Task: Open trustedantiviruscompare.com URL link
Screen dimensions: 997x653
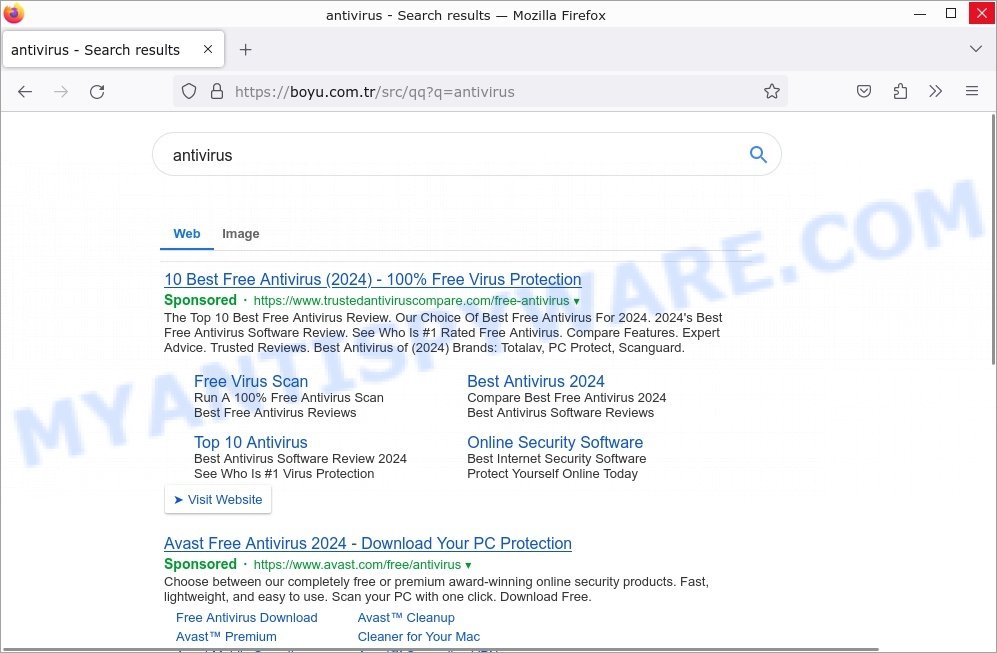Action: pyautogui.click(x=411, y=301)
